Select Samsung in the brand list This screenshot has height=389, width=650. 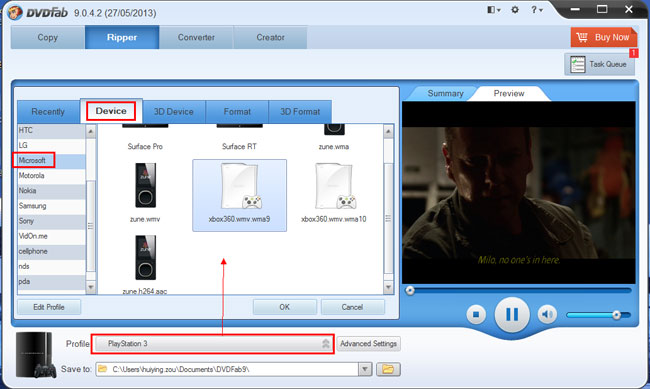pos(51,206)
